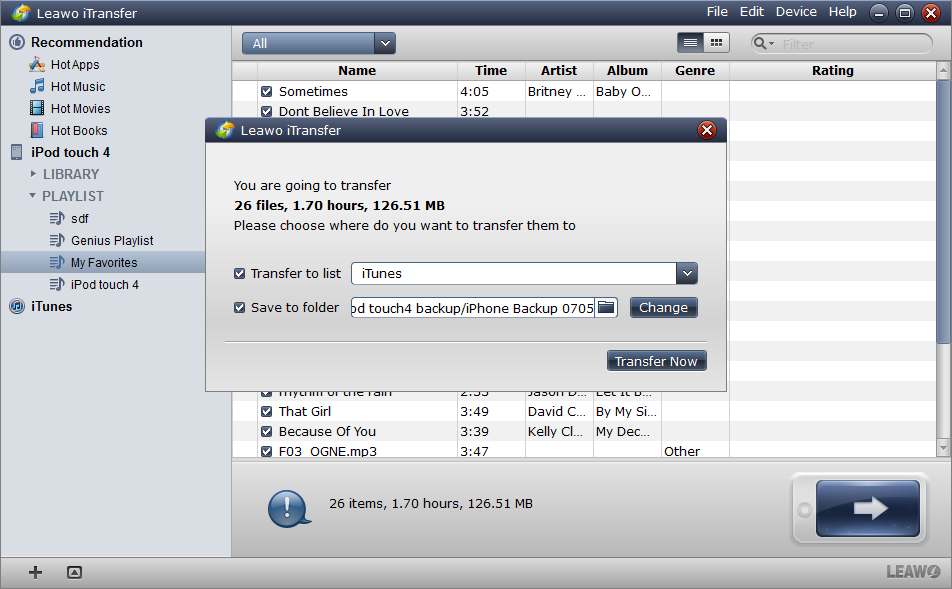
Task: Click the Transfer Now button
Action: pyautogui.click(x=656, y=361)
